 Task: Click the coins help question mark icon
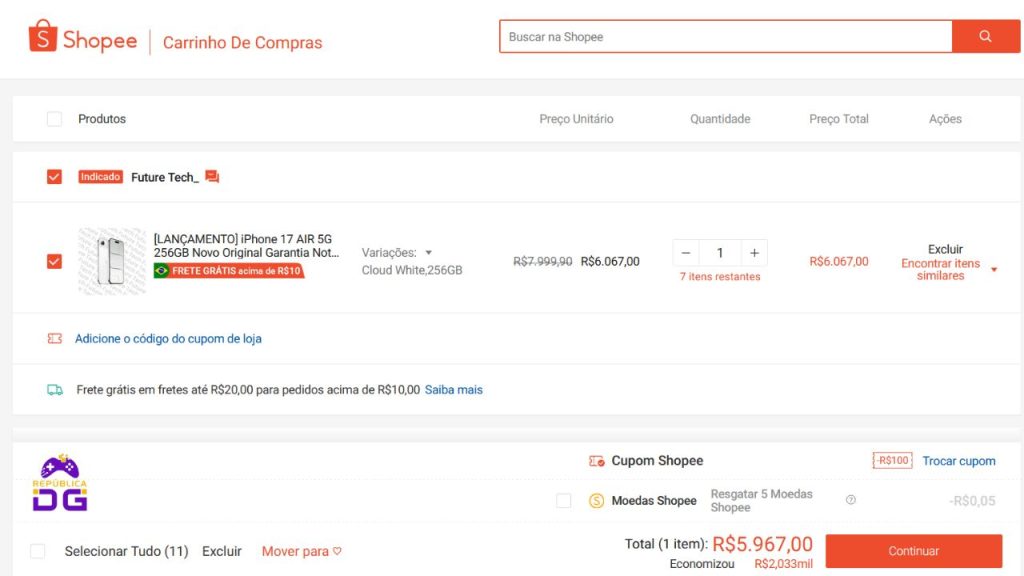[851, 500]
